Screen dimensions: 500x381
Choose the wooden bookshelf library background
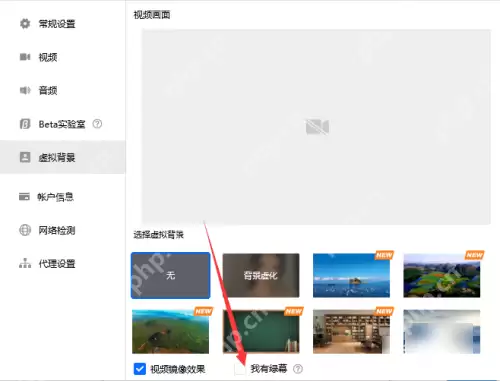coord(351,332)
